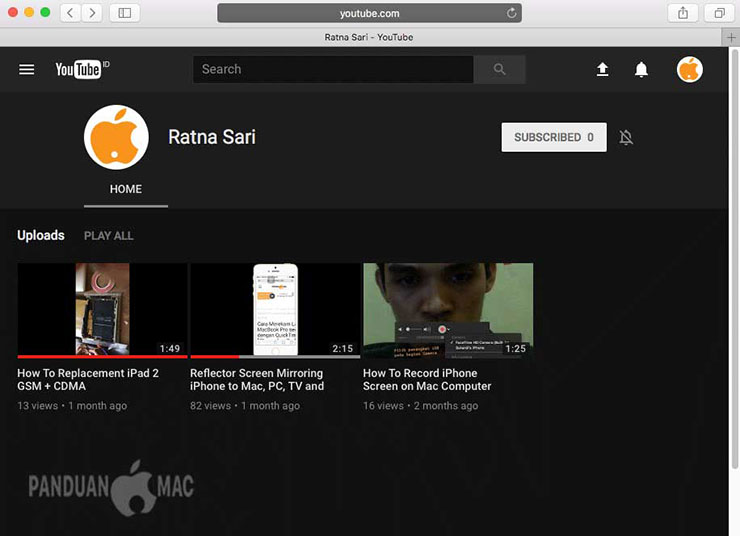Go back with Safari back arrow
This screenshot has height=536, width=740.
[x=70, y=13]
